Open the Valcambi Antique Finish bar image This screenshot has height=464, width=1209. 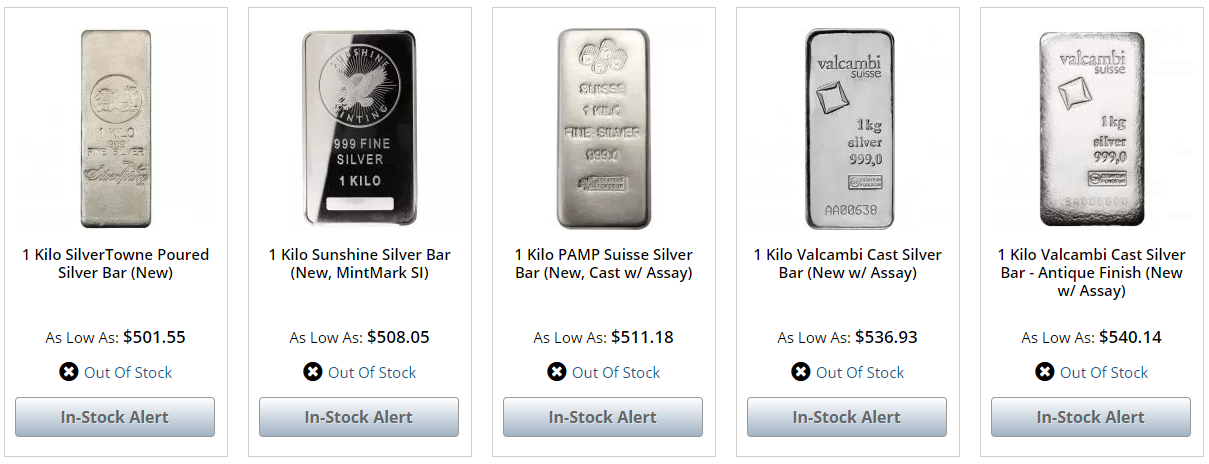point(1091,129)
